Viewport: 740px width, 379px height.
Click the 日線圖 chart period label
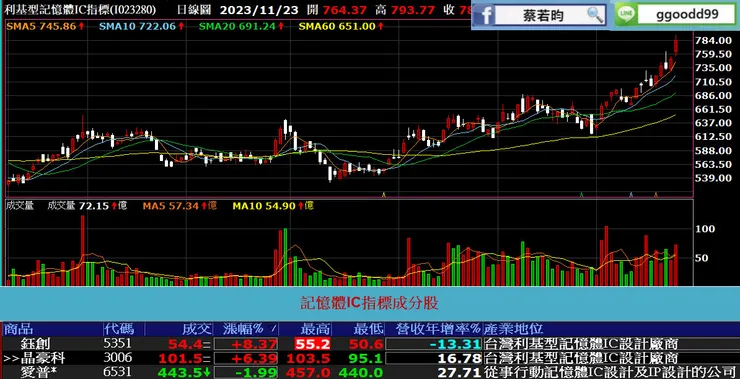point(195,9)
